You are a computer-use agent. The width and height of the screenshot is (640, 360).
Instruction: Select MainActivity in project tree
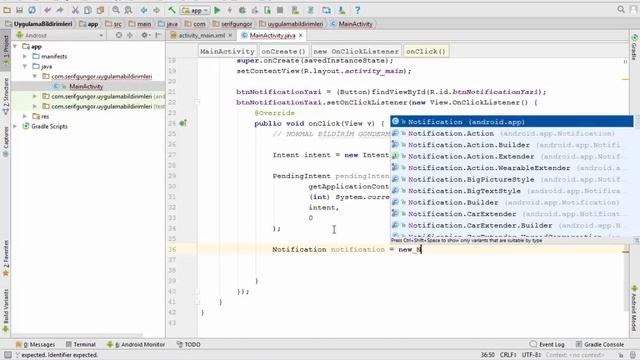pyautogui.click(x=86, y=87)
